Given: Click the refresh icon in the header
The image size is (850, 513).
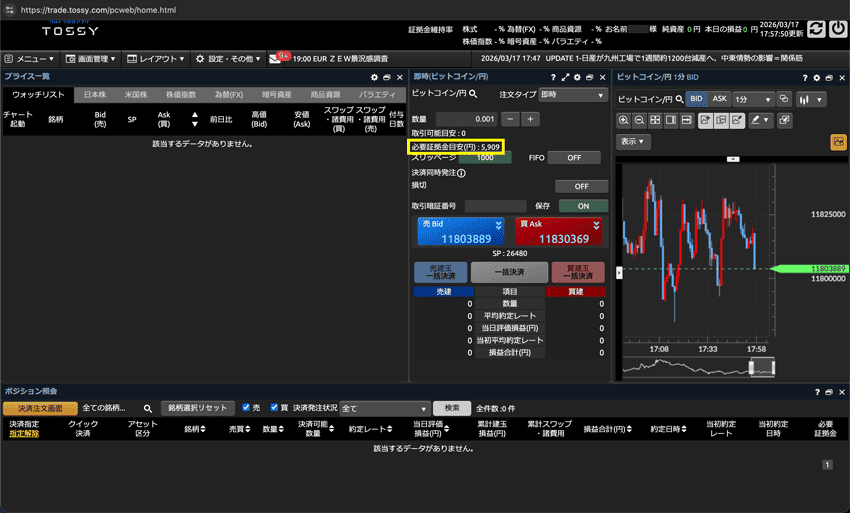Looking at the screenshot, I should pos(816,31).
